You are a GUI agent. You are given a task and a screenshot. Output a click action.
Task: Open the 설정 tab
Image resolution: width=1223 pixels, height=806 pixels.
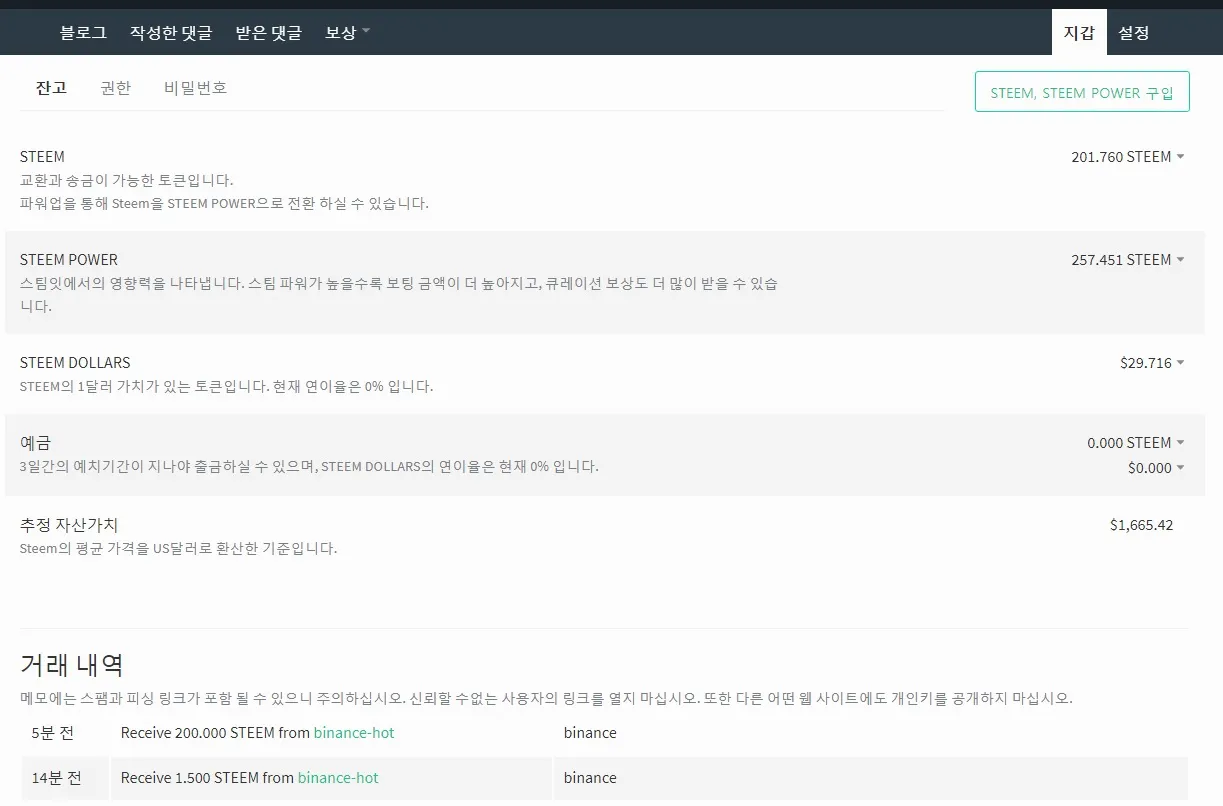point(1133,31)
